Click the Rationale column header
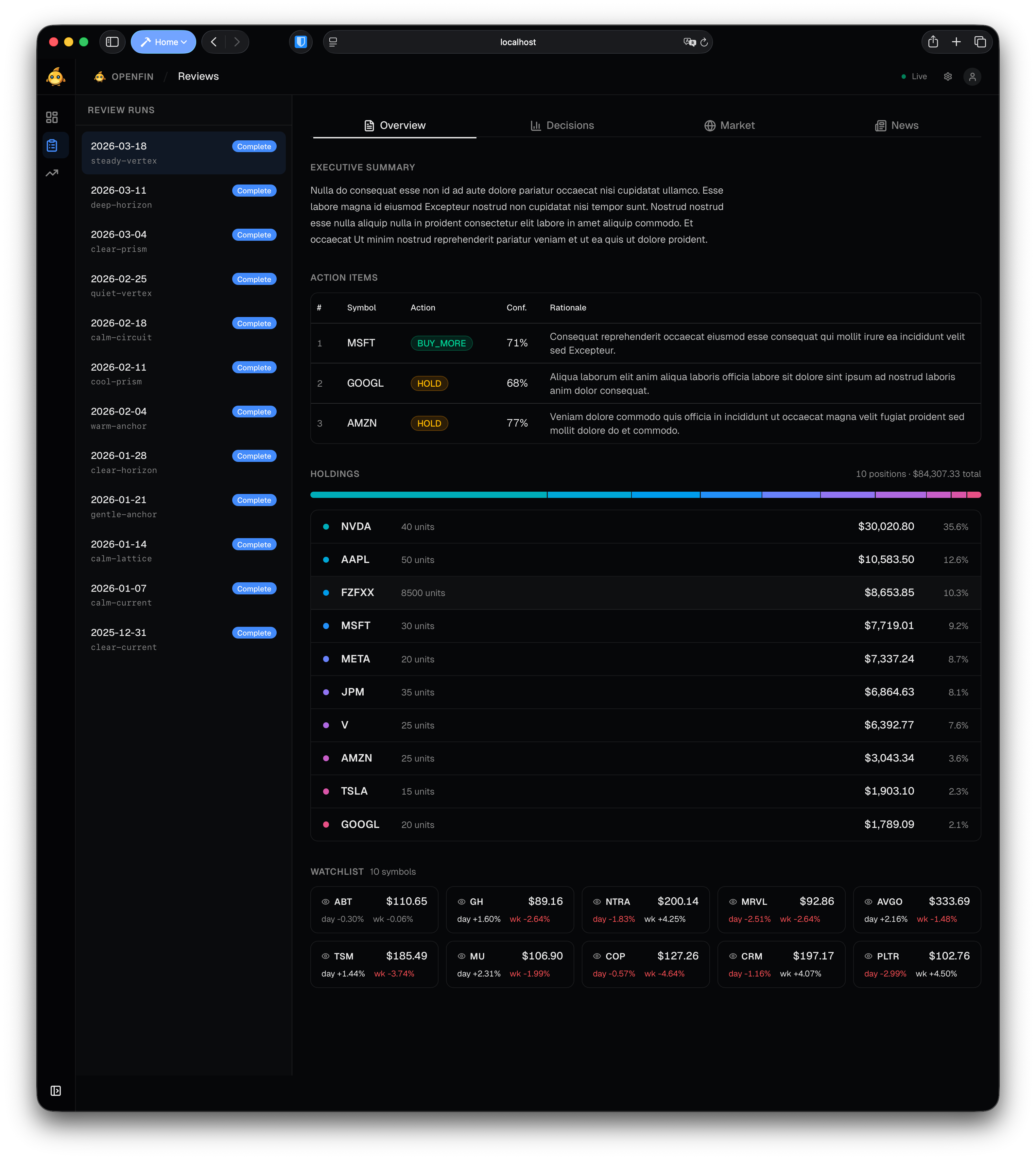 click(x=568, y=308)
